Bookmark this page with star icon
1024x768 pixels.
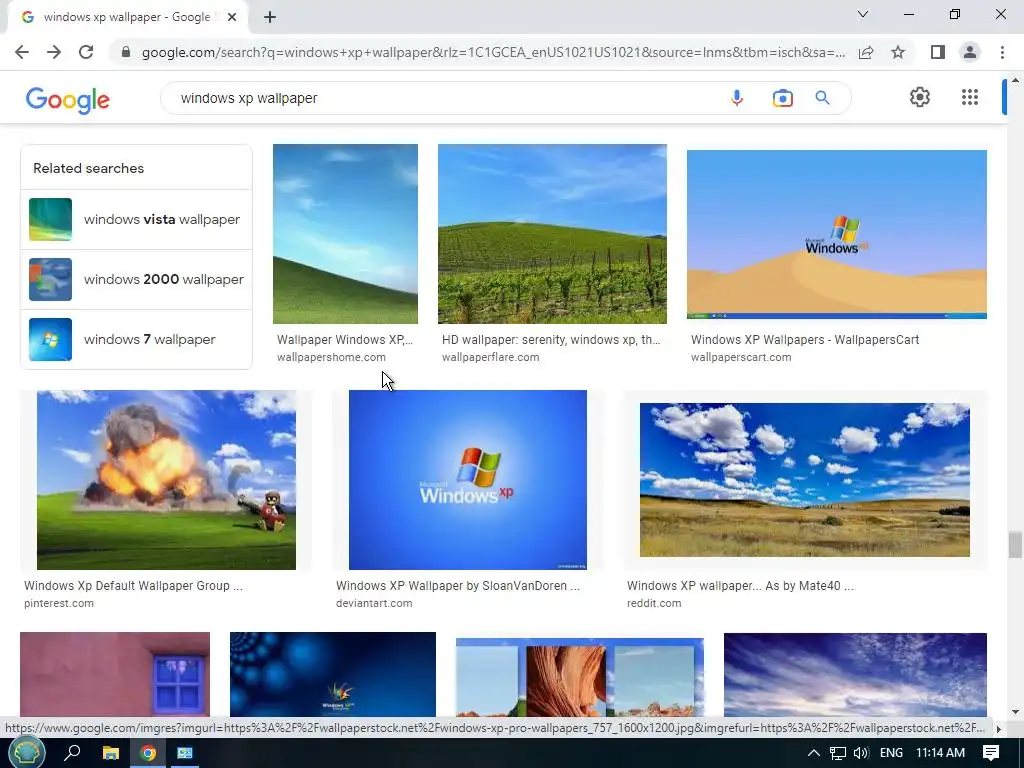tap(898, 52)
